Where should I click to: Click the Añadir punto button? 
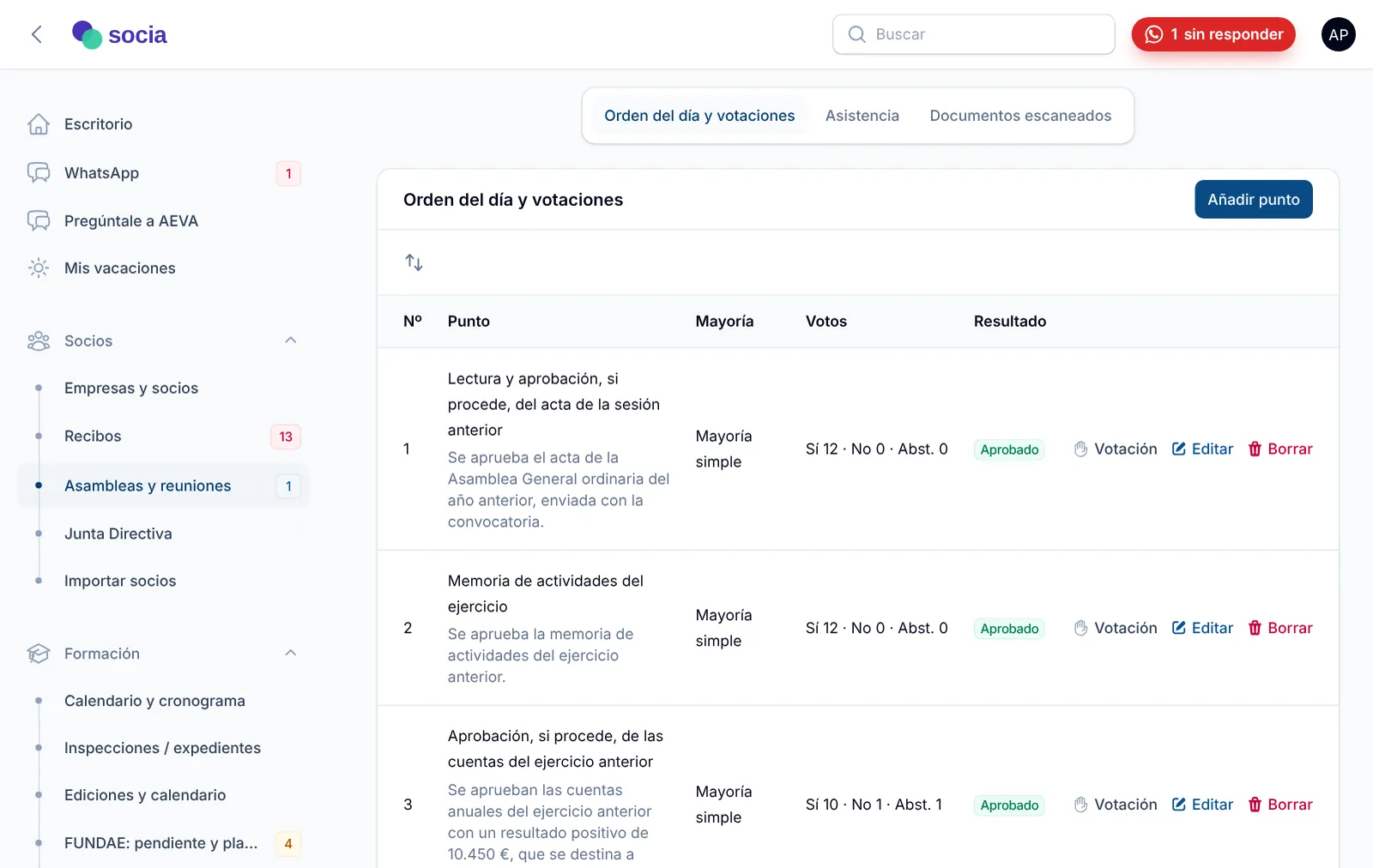[1254, 200]
